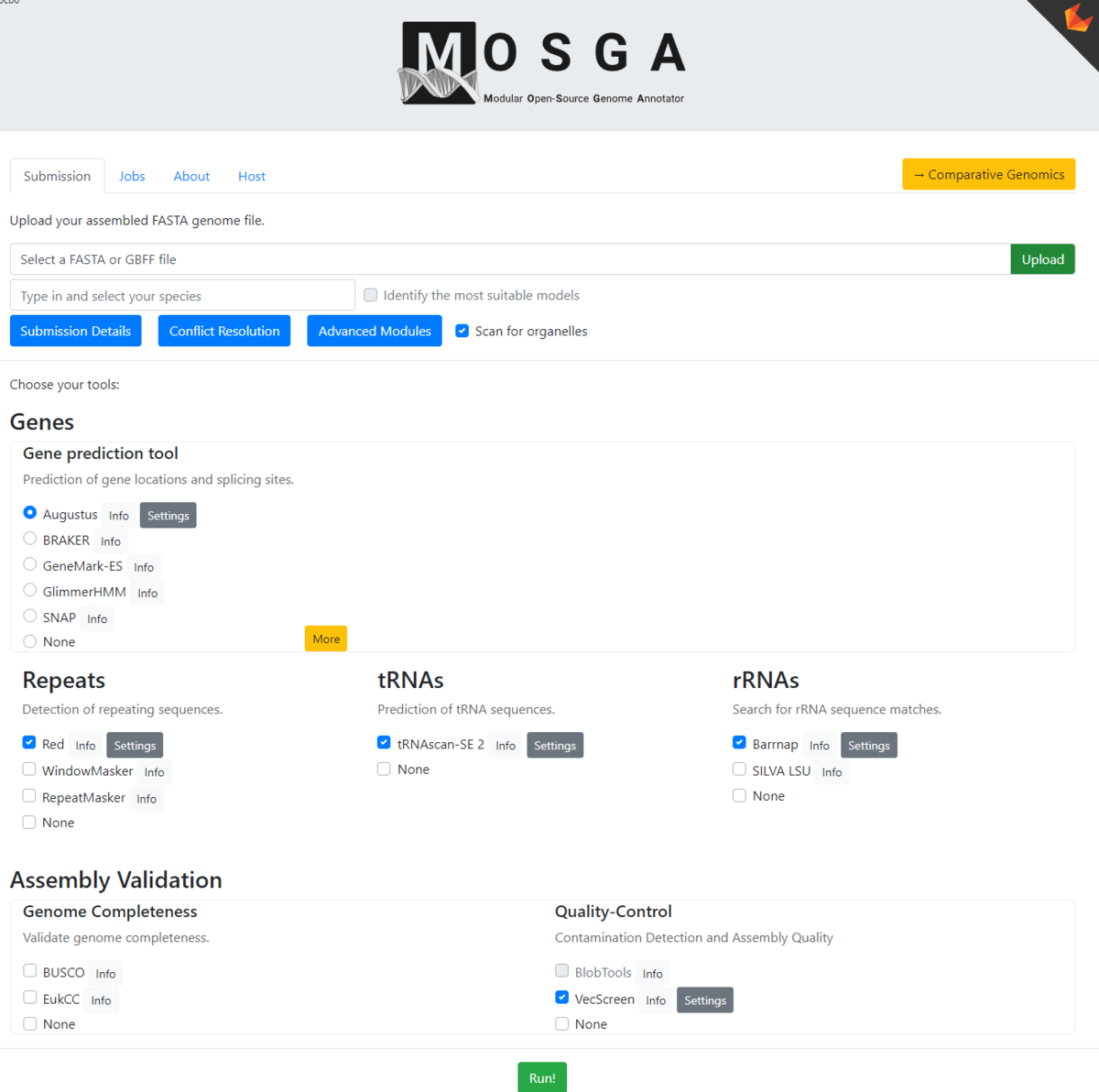Toggle tRNAscan-SE 2 checkbox
The image size is (1099, 1092).
pyautogui.click(x=385, y=743)
